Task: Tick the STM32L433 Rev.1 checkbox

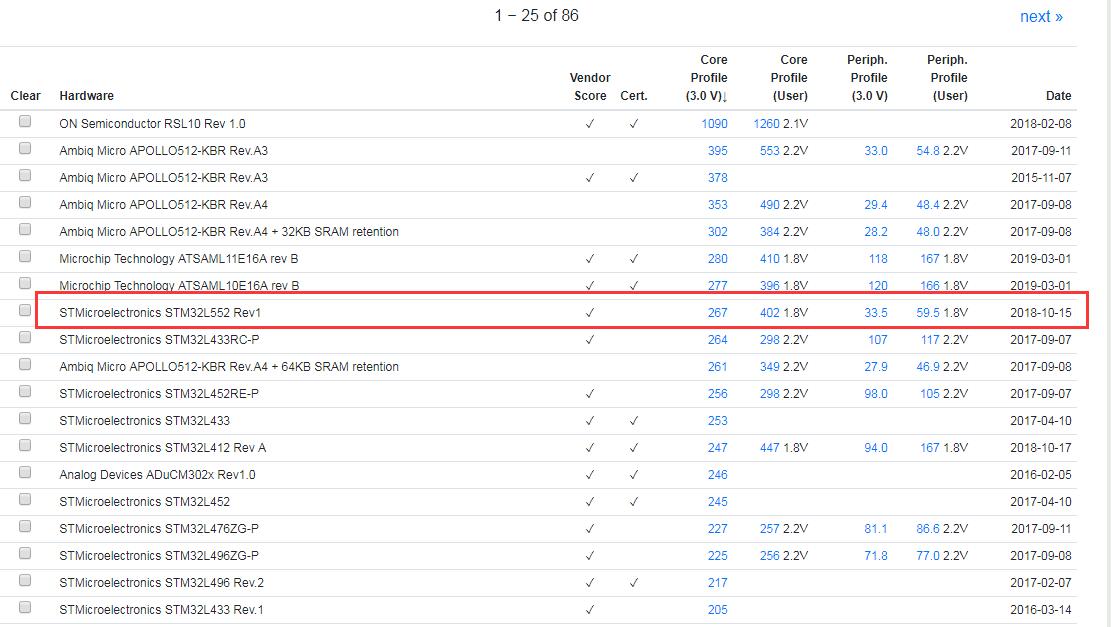Action: (x=25, y=607)
